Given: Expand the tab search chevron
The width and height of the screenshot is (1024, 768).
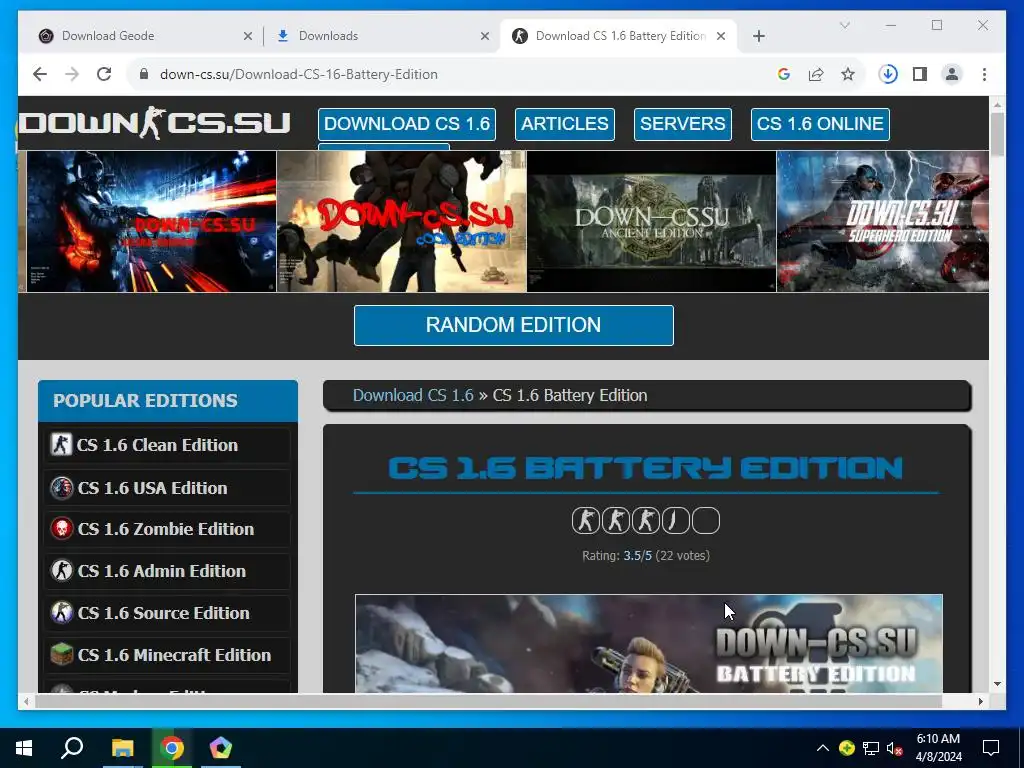Looking at the screenshot, I should click(844, 25).
